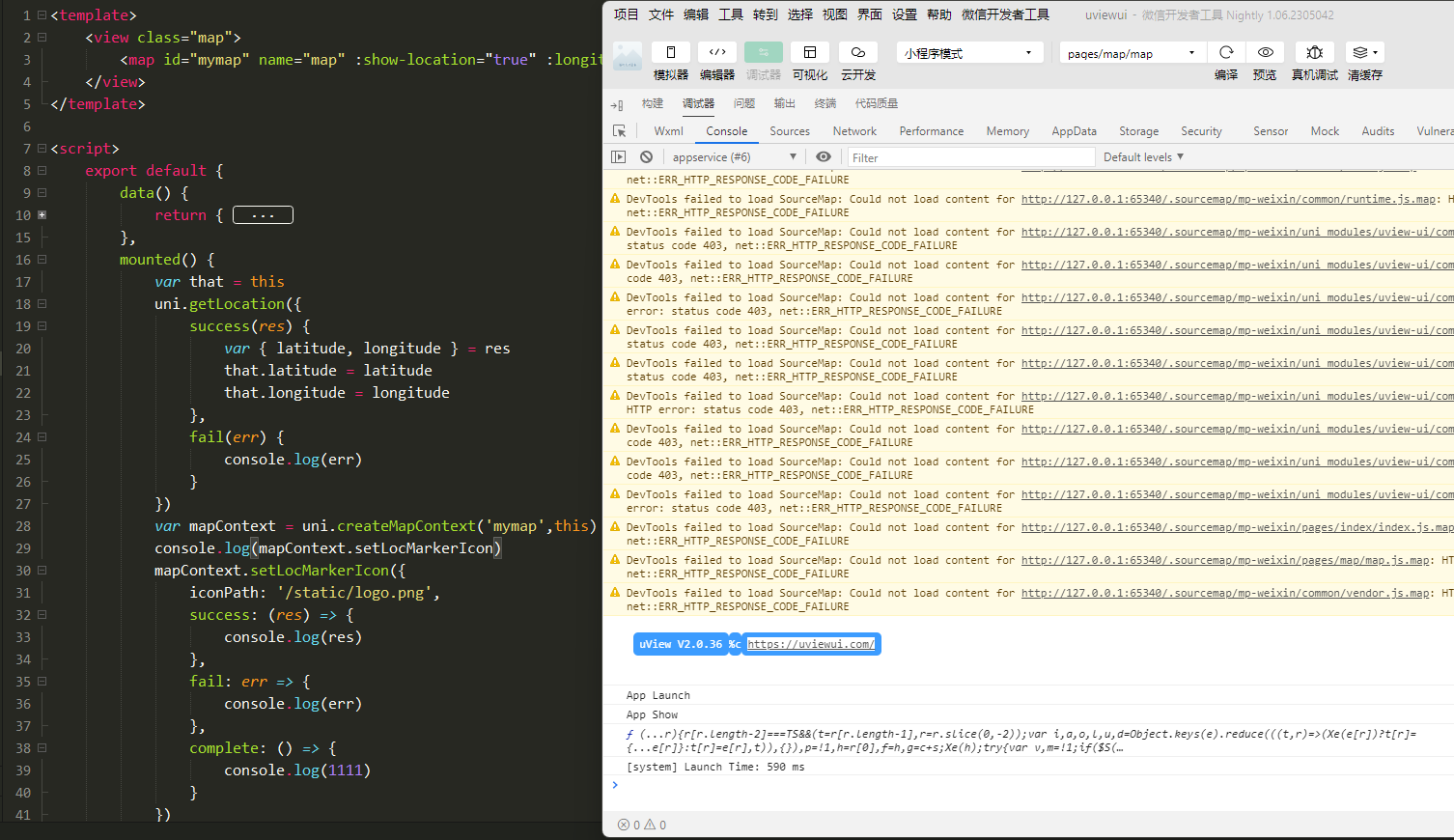This screenshot has height=840, width=1454.
Task: Open the 设置 menu
Action: click(905, 14)
